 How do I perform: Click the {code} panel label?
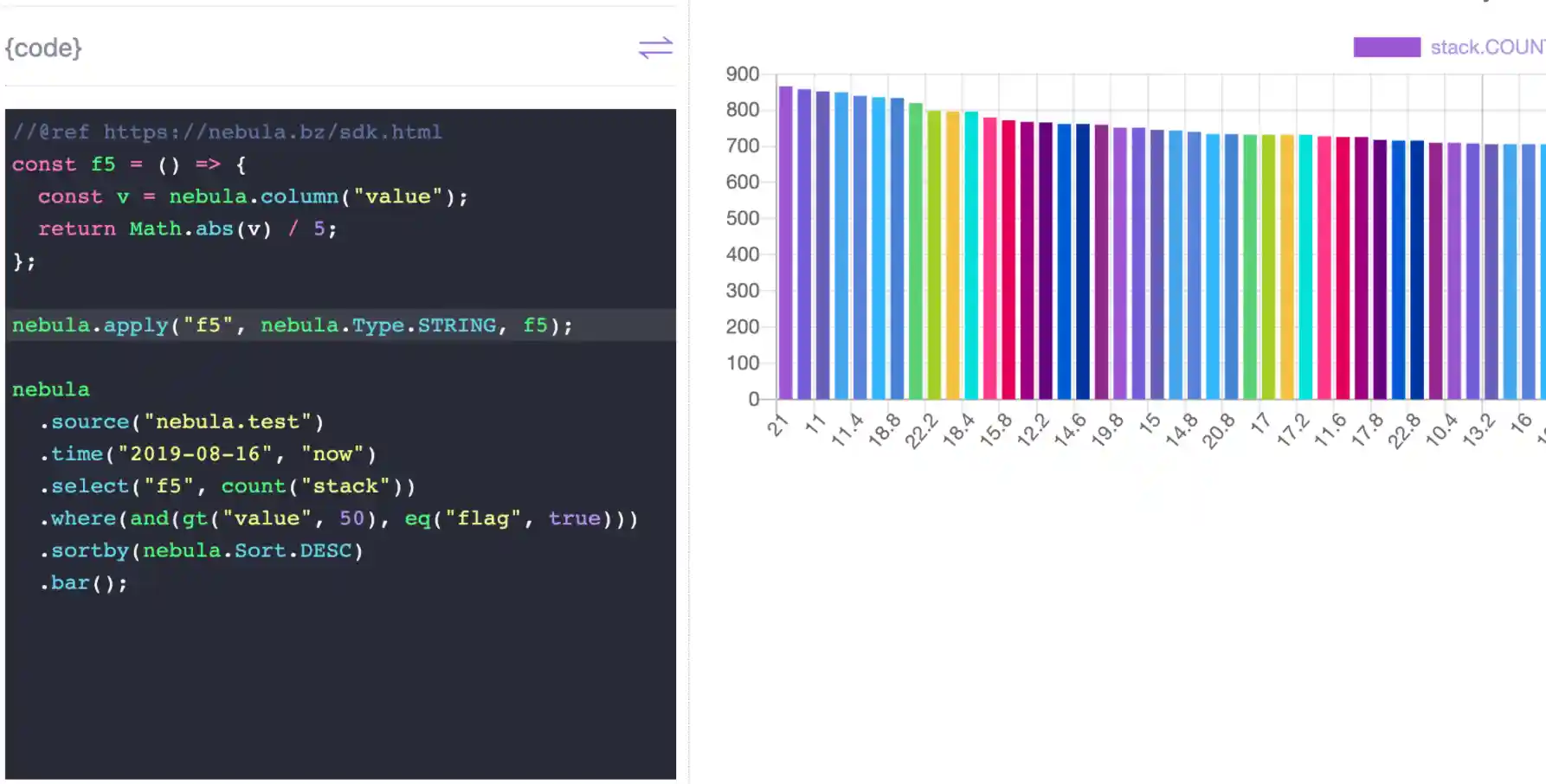point(42,48)
